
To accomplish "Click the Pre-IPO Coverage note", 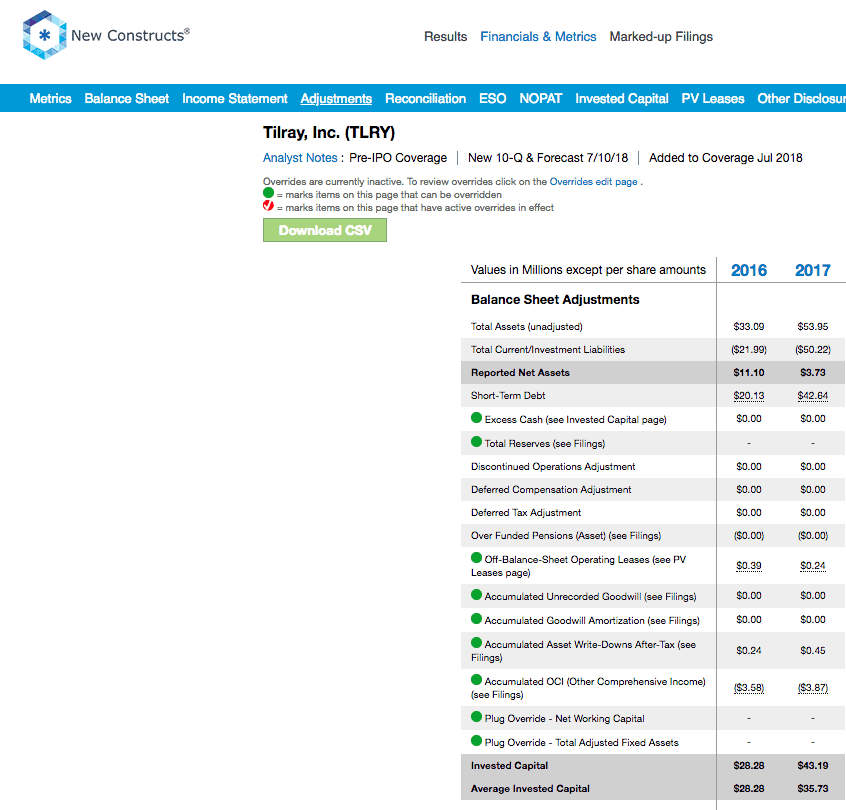I will tap(398, 158).
